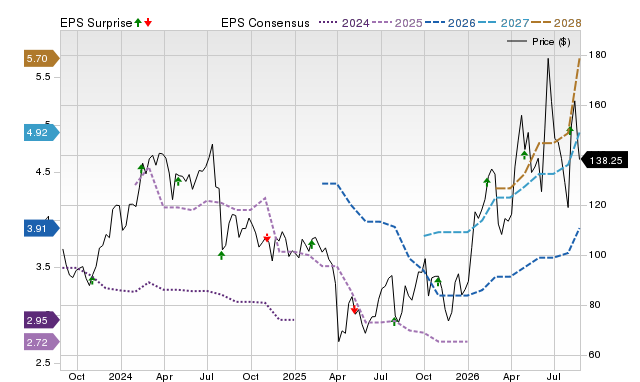Click the green surprise arrow near August 2024
640x382 pixels.
pos(221,255)
